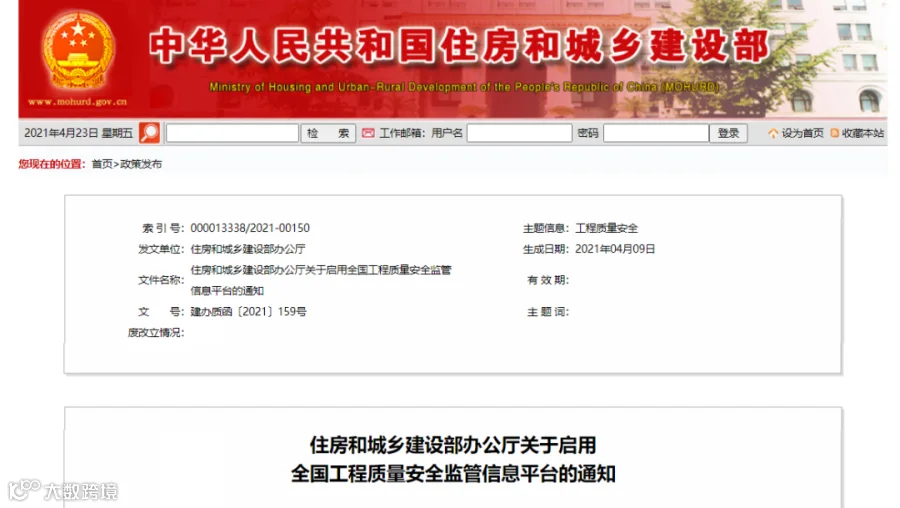Click the 文件名称 file name value

pos(321,280)
